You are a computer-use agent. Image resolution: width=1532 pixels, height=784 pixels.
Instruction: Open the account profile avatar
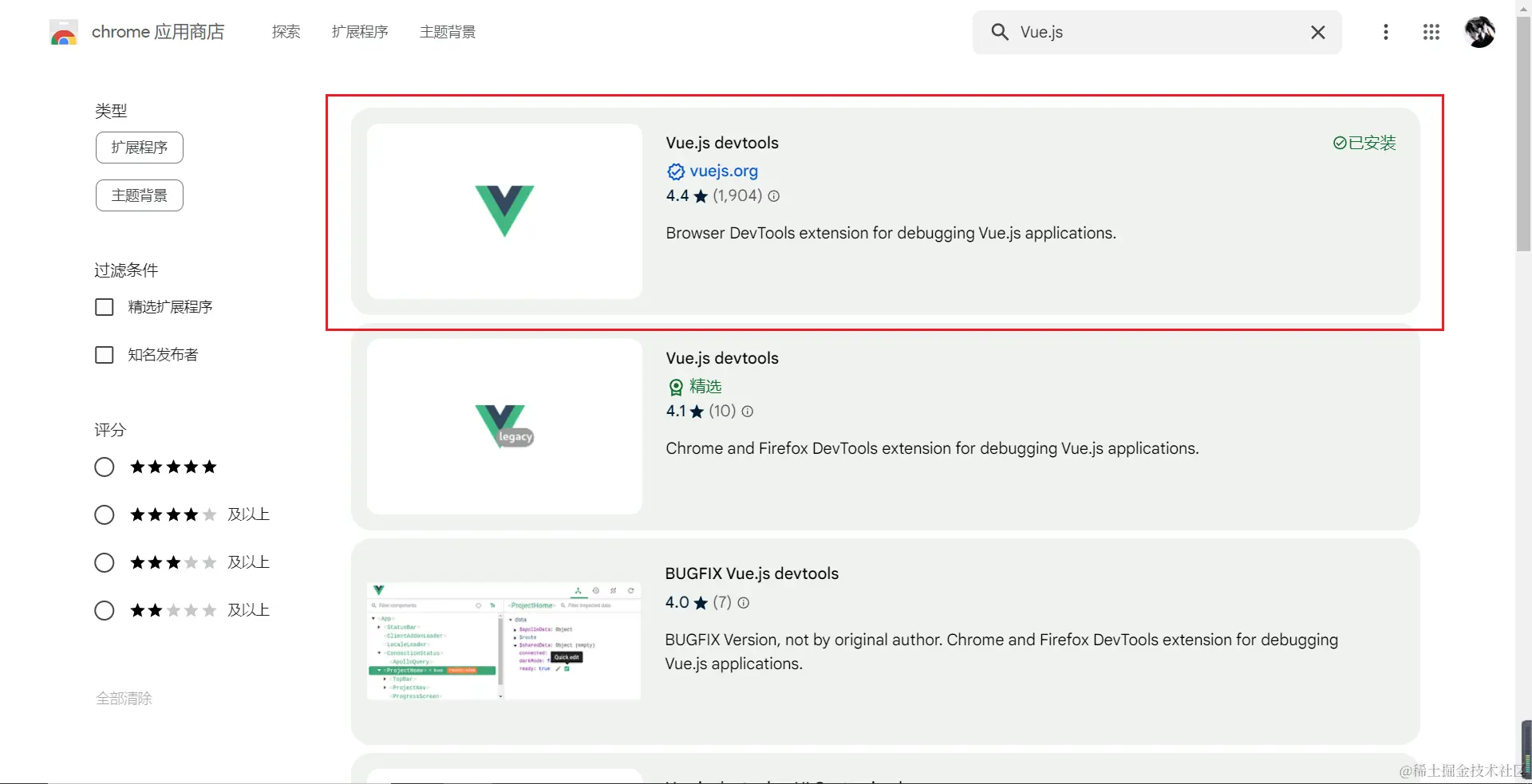pos(1479,32)
